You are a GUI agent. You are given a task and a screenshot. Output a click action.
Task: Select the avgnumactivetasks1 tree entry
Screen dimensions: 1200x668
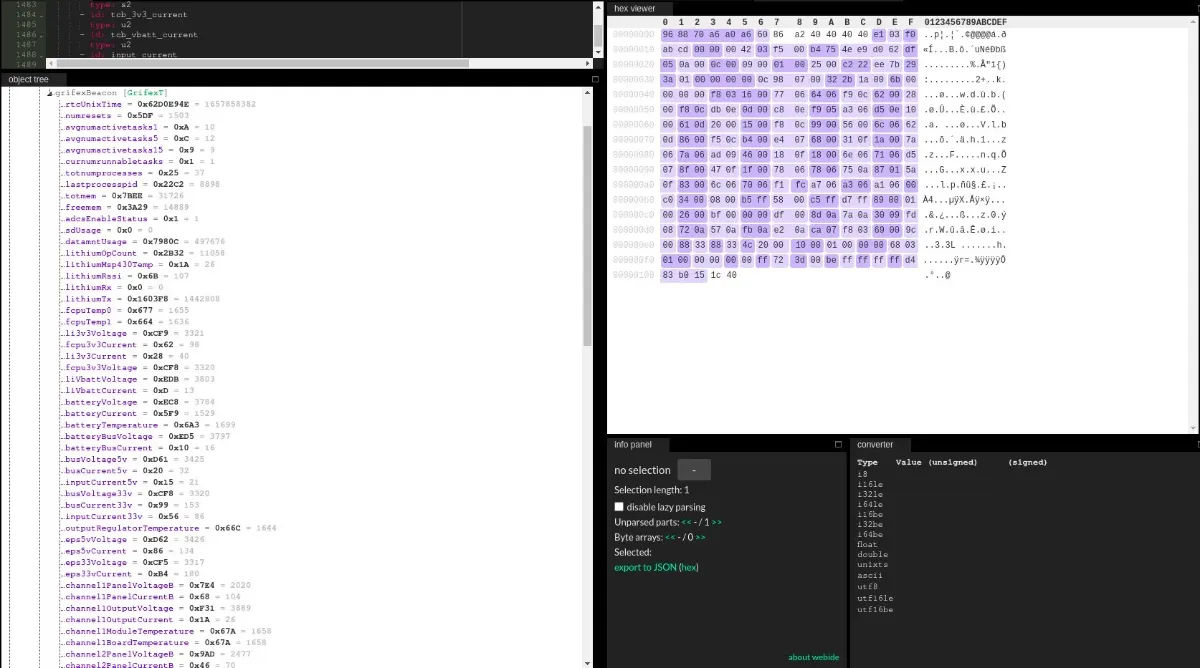click(138, 128)
